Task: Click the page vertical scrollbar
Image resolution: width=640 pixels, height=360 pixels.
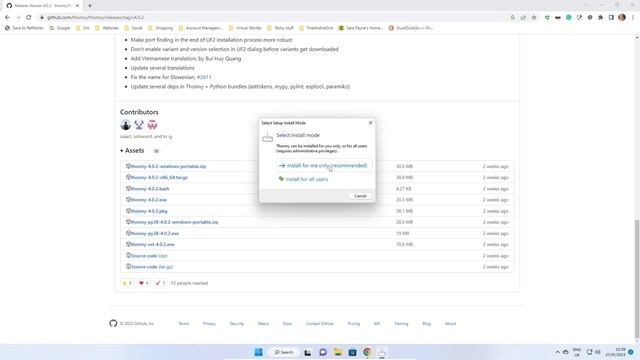Action: (637, 280)
